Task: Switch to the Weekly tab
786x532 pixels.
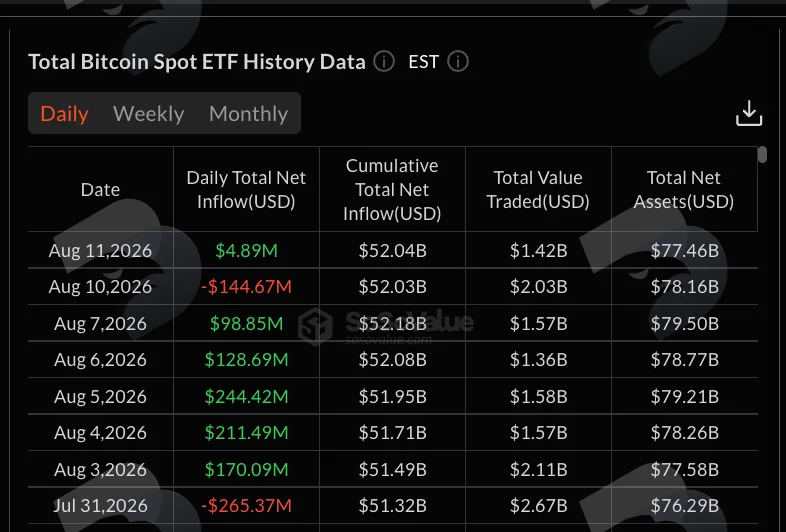Action: click(x=148, y=113)
